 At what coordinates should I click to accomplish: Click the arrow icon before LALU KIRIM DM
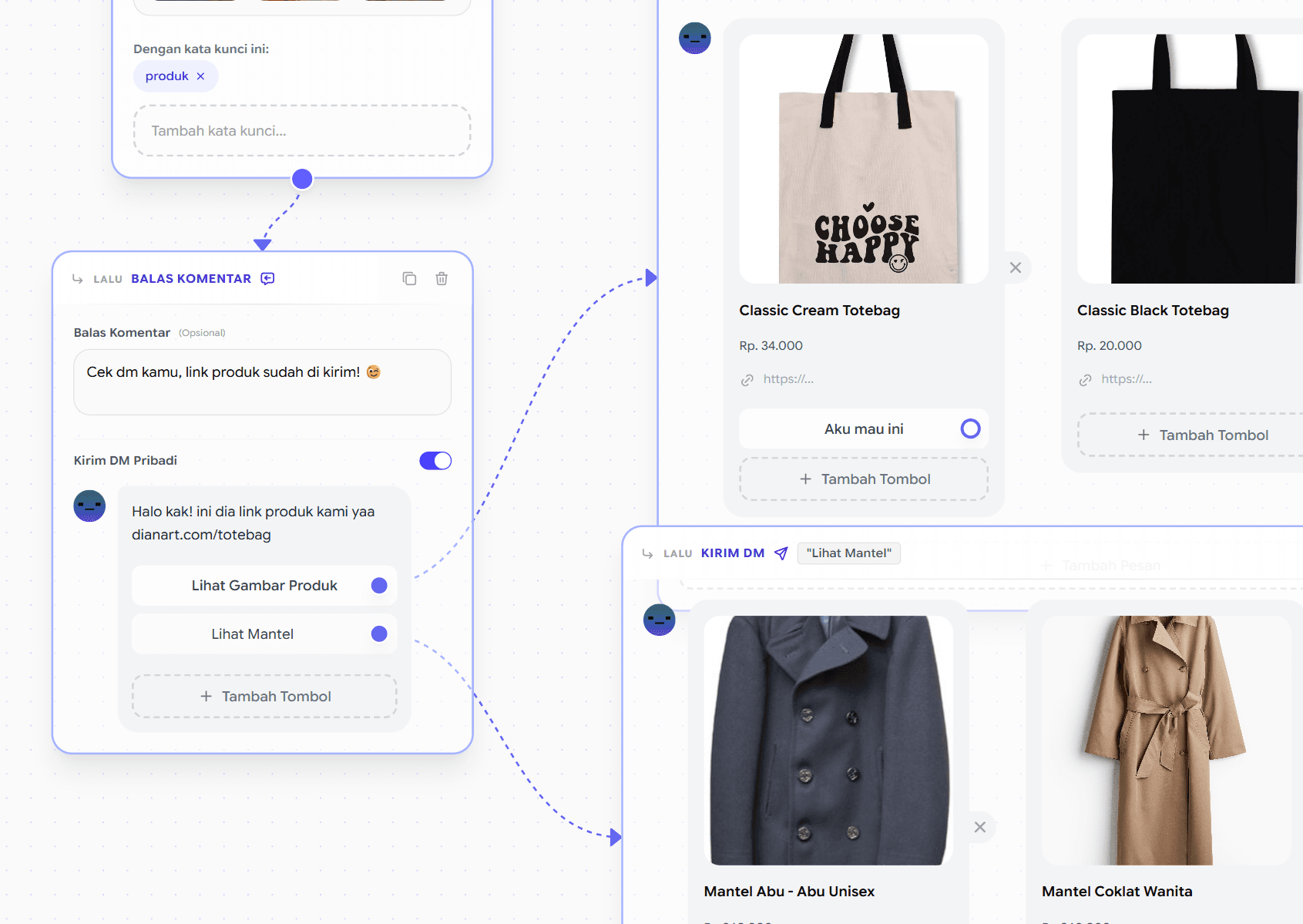647,554
